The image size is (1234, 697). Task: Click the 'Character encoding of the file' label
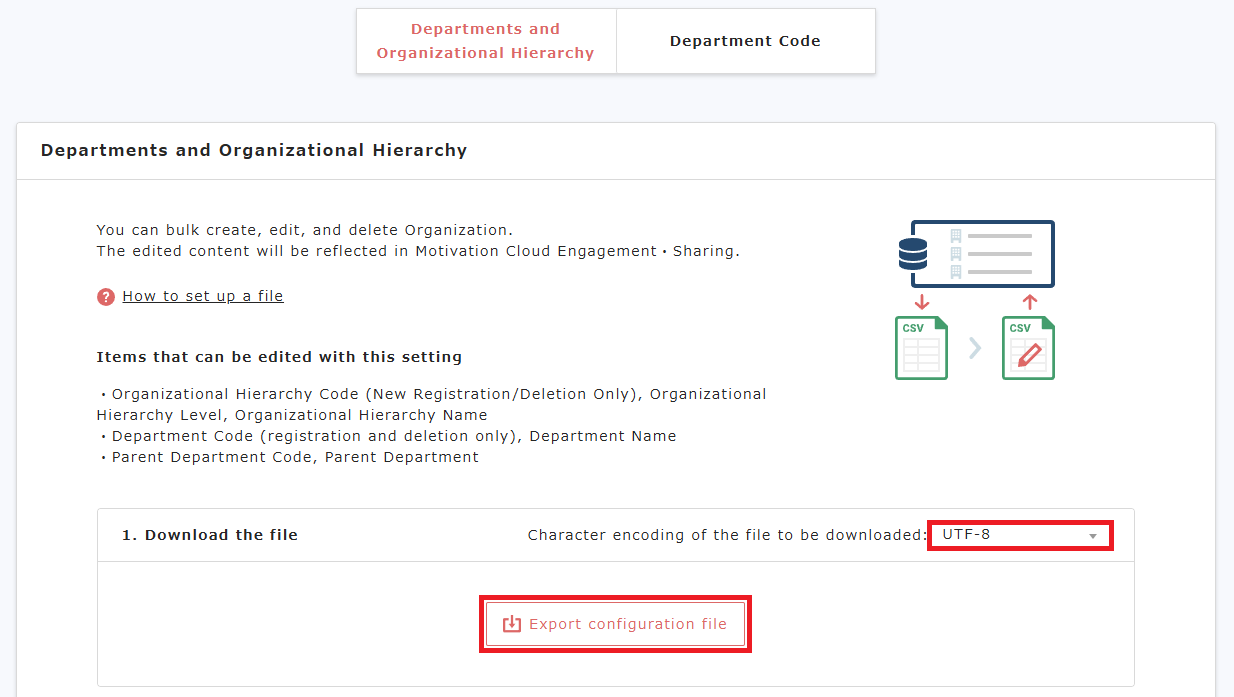click(x=727, y=535)
